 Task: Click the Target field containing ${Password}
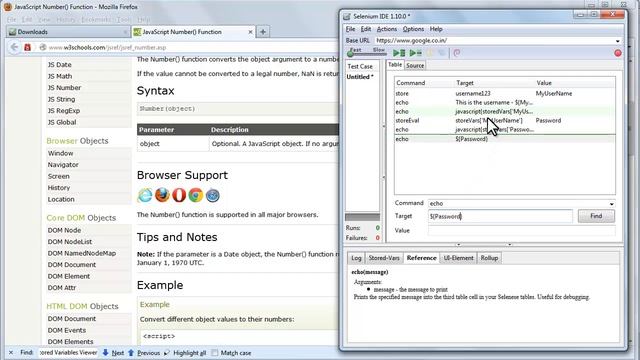click(x=500, y=216)
